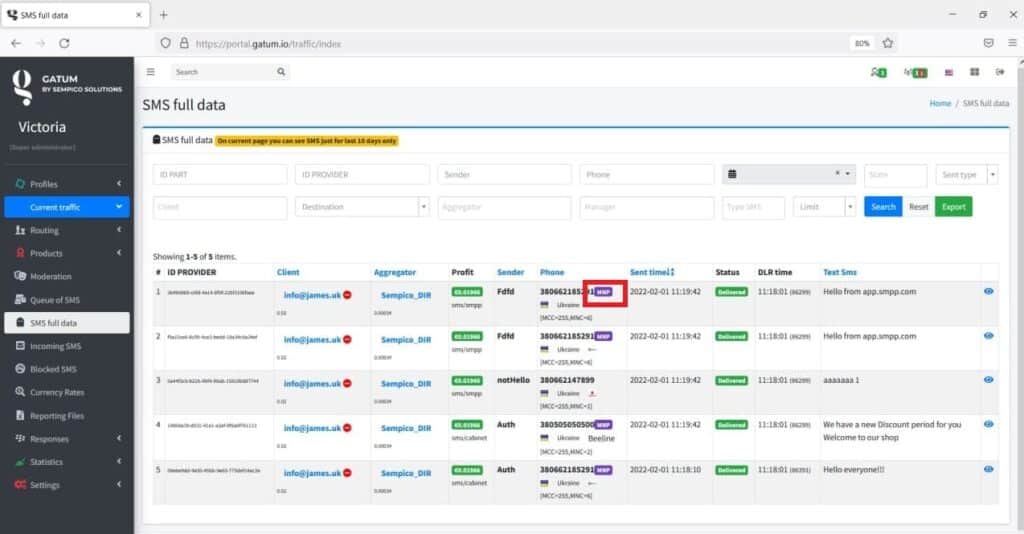The width and height of the screenshot is (1024, 534).
Task: Open the Destination dropdown
Action: (x=362, y=207)
